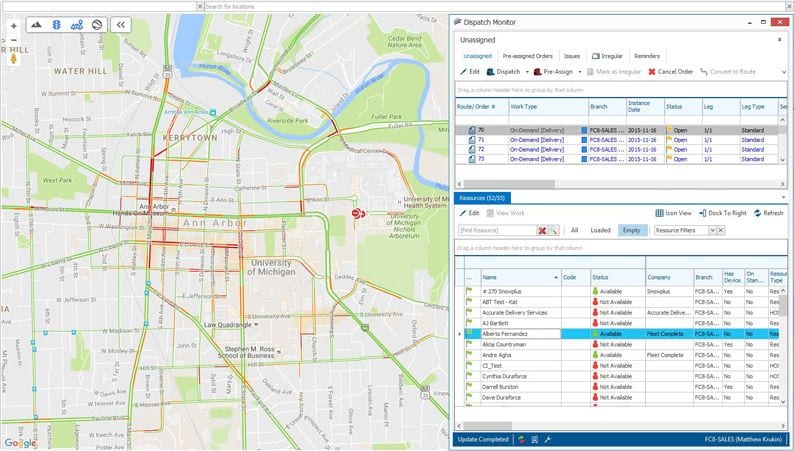Click the status bar wrench icon
The image size is (794, 451).
pos(547,439)
